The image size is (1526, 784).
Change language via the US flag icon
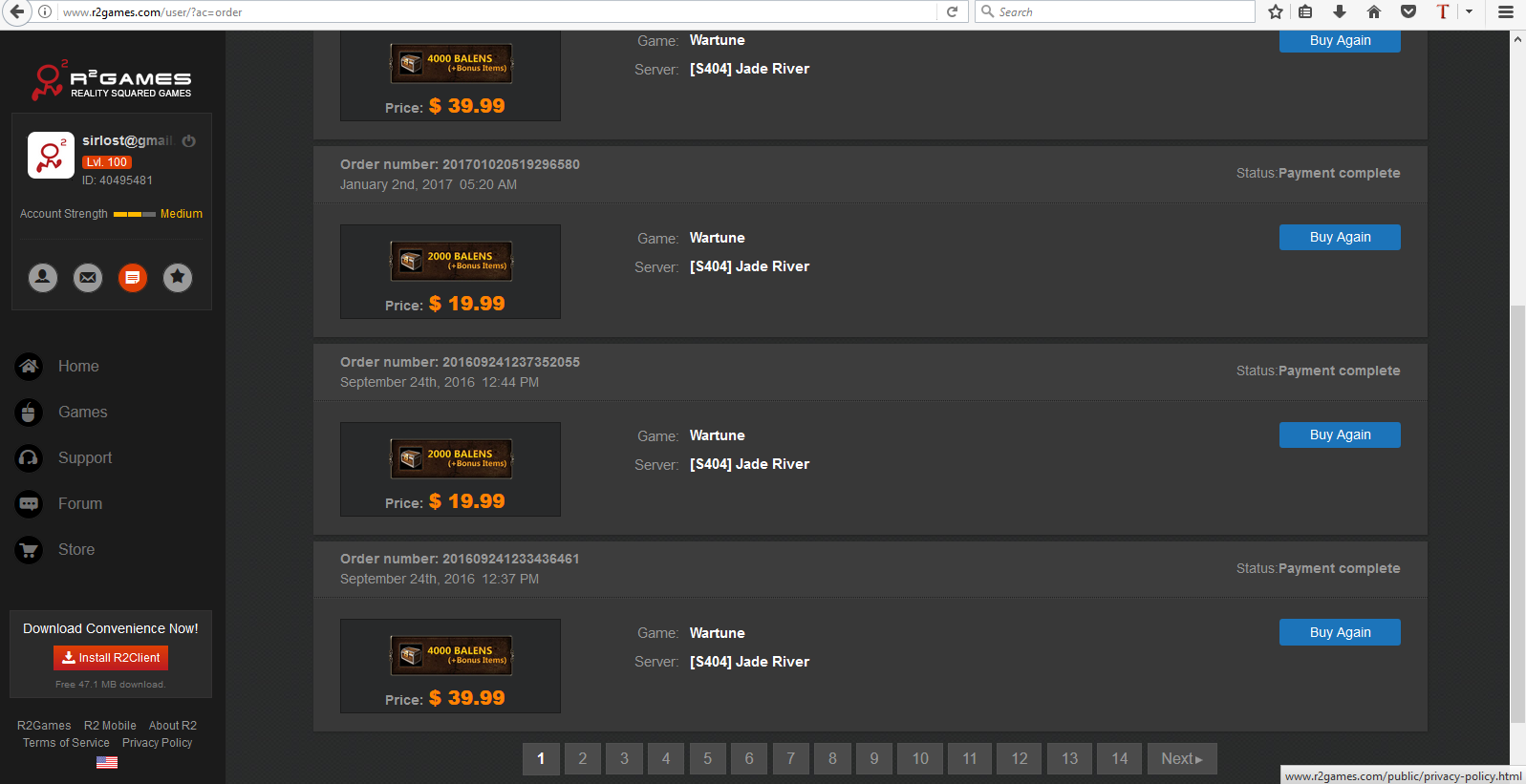coord(107,762)
